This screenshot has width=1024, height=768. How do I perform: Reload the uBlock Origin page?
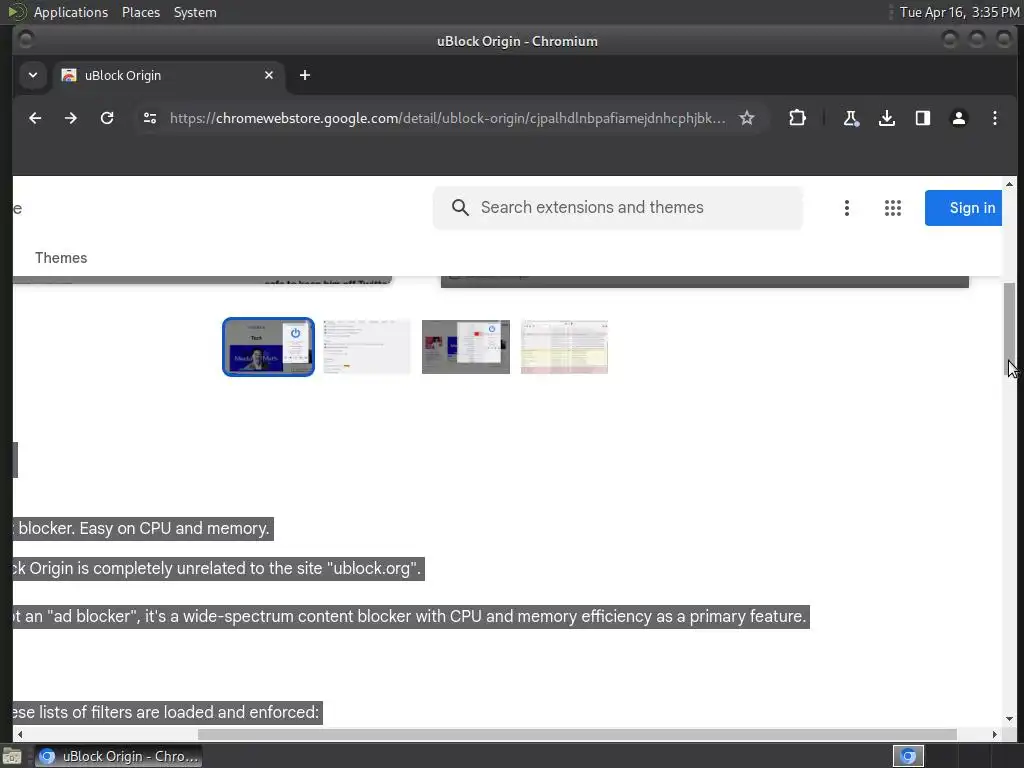(107, 118)
